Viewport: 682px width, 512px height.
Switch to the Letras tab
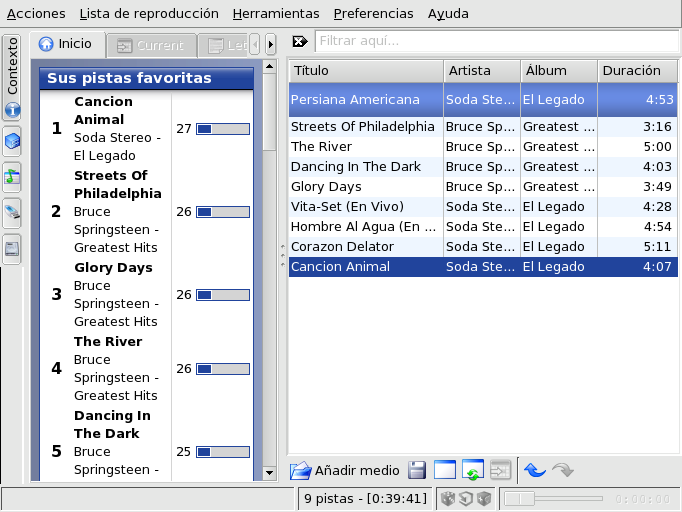pos(223,45)
